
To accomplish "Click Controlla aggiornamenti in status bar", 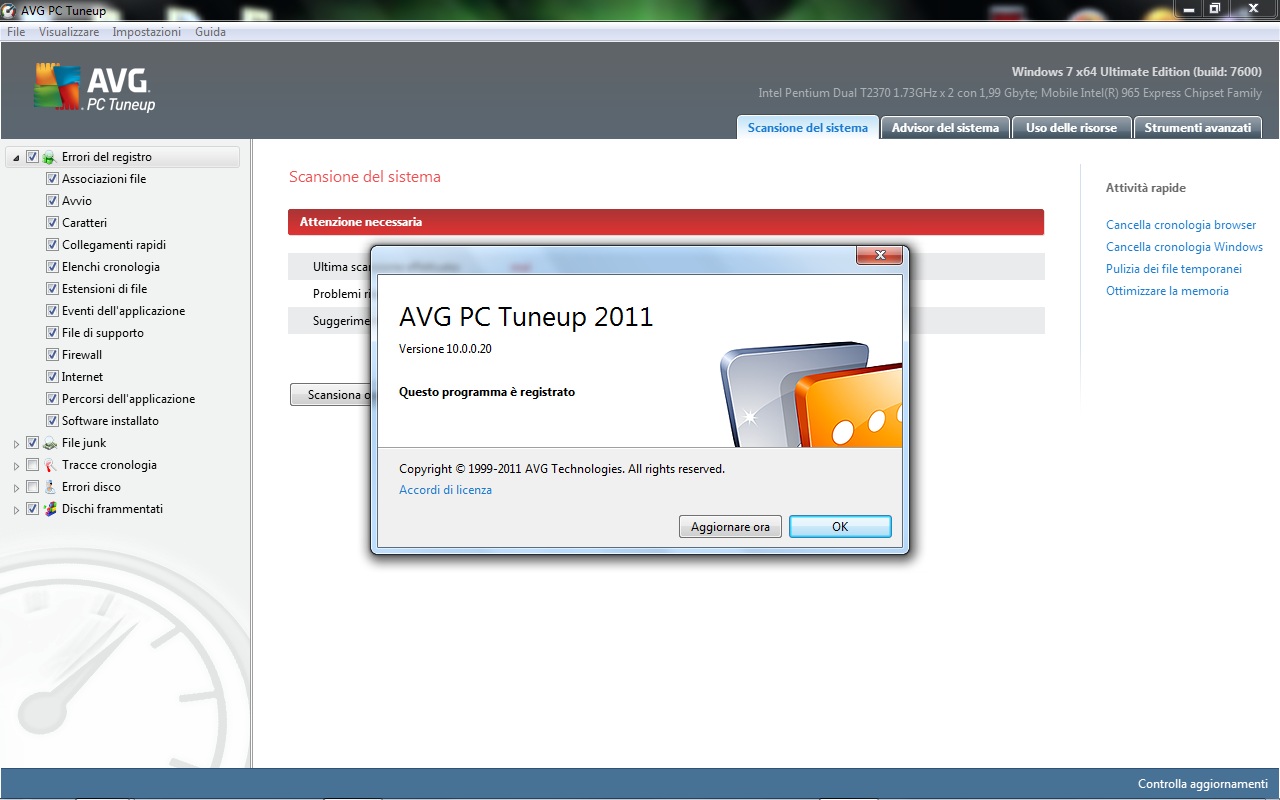I will 1203,784.
